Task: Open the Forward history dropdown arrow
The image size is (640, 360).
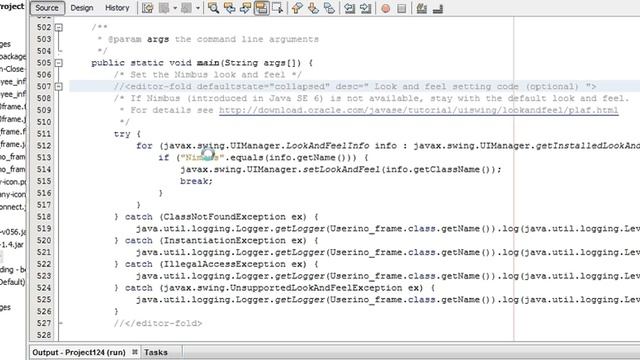Action: pos(198,8)
